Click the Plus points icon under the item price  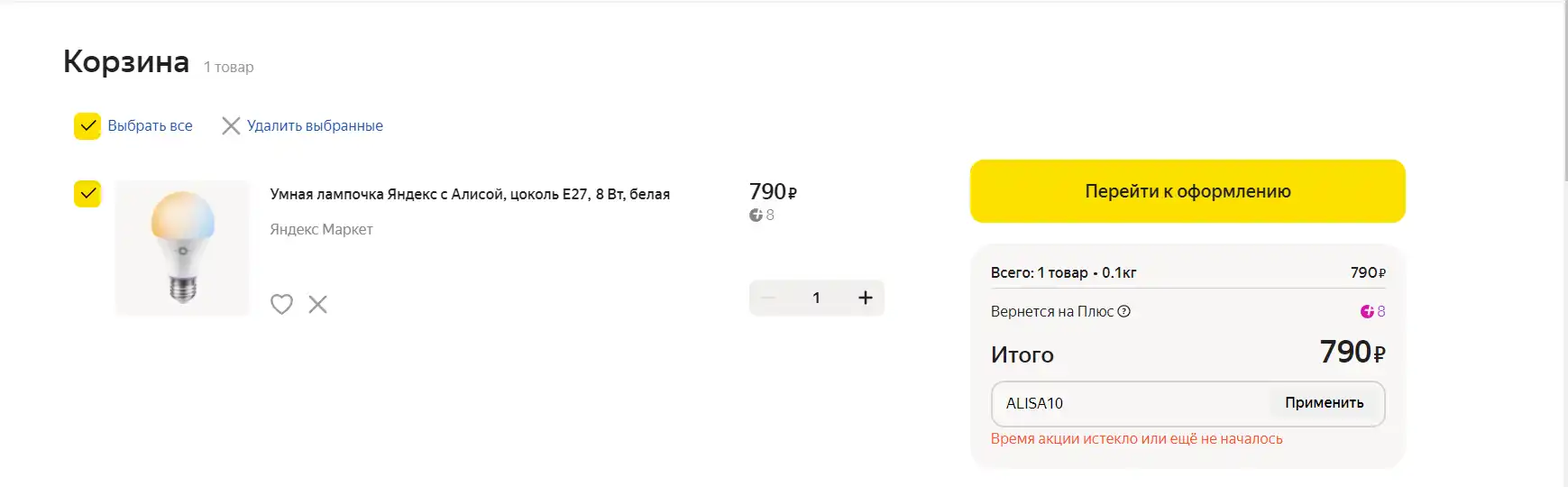click(x=756, y=215)
